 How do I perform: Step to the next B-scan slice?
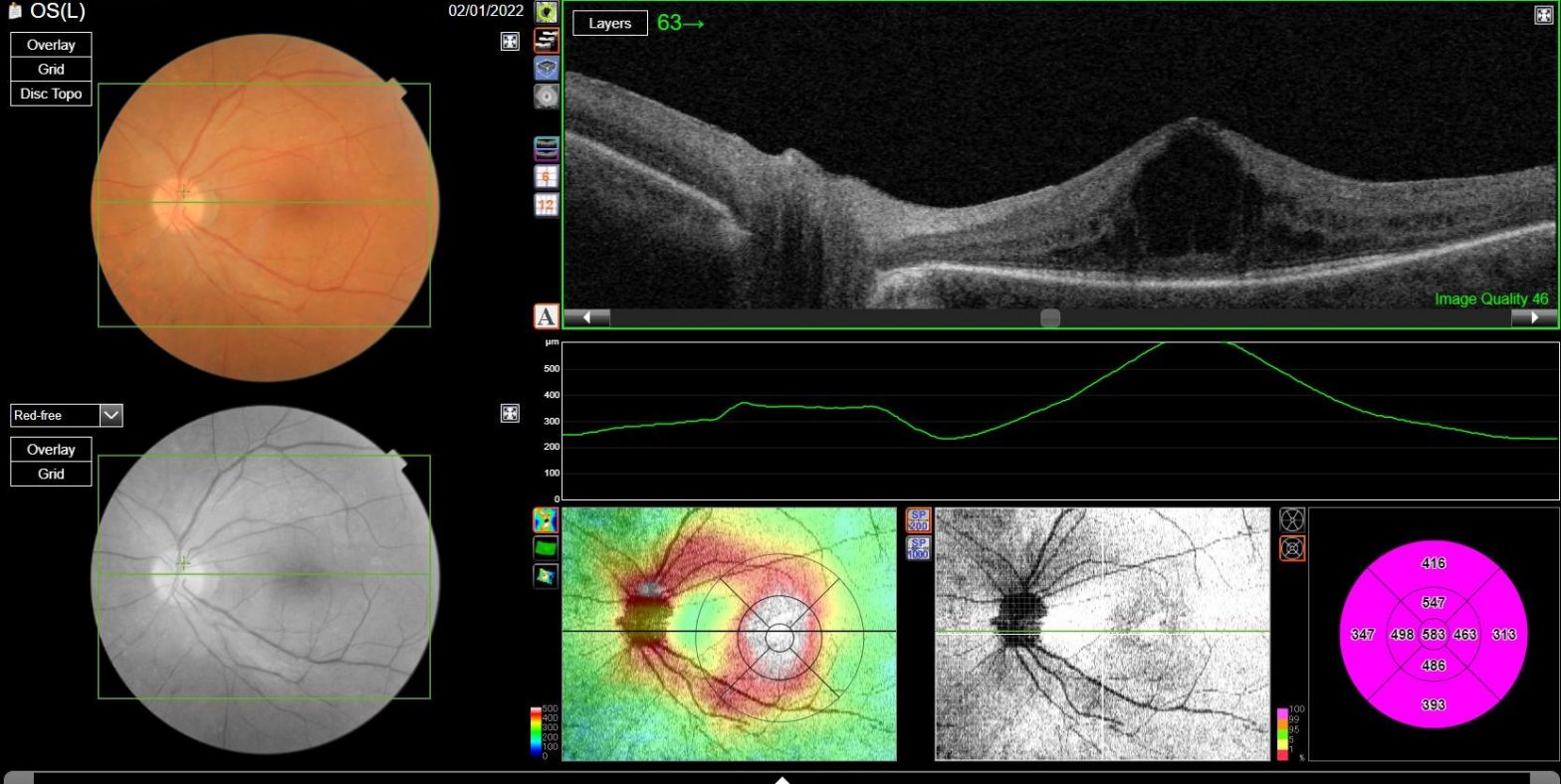[x=1533, y=317]
